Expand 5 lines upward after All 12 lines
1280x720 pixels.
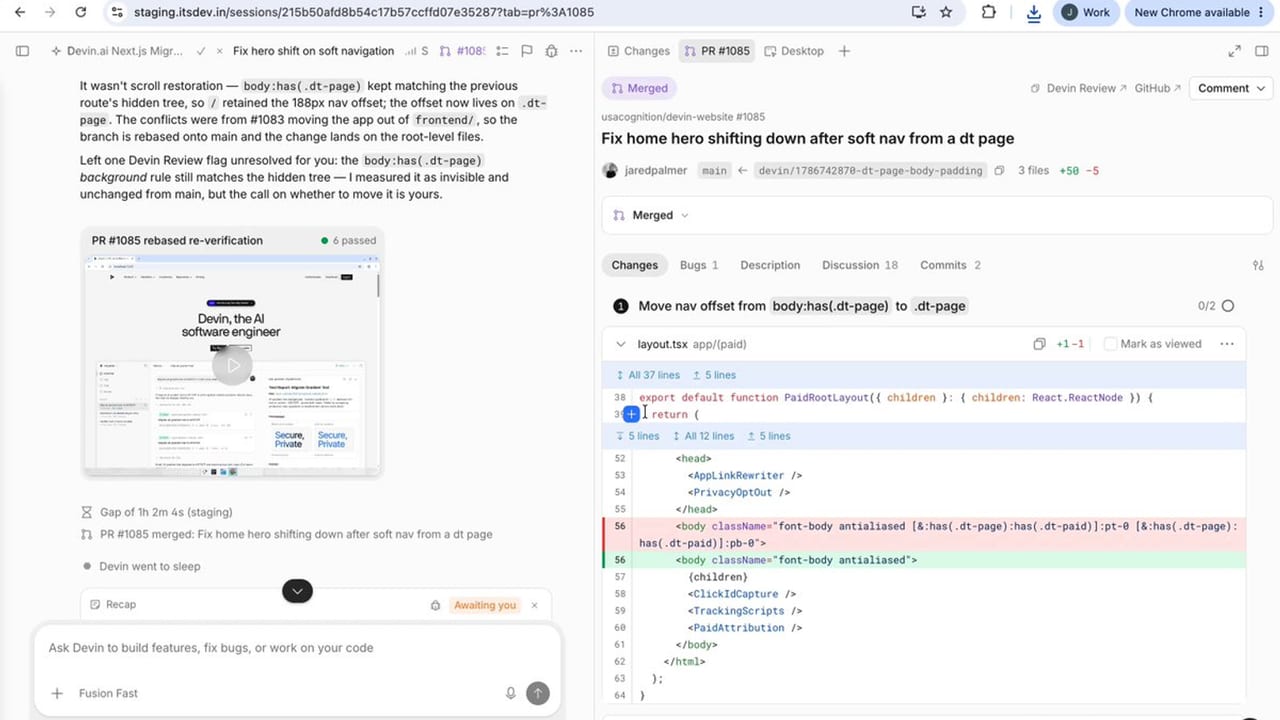click(x=768, y=436)
